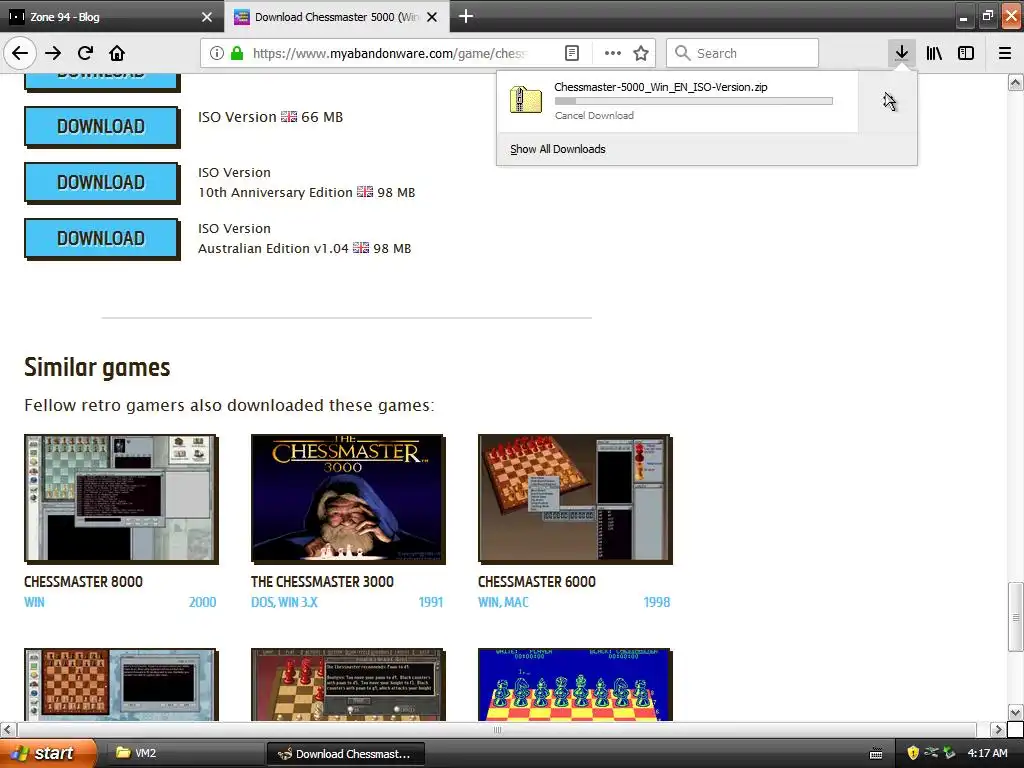Bookmark this page with star
This screenshot has width=1024, height=768.
[x=641, y=53]
